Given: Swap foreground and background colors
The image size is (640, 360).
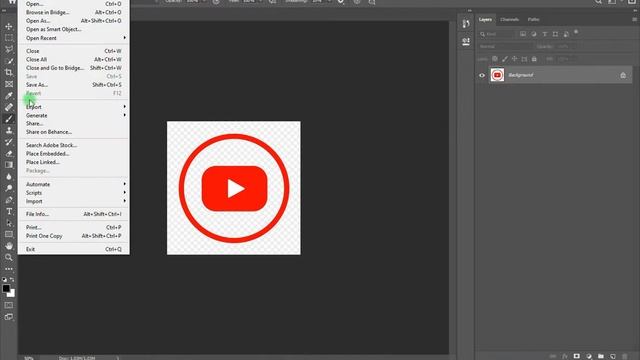Looking at the screenshot, I should [12, 280].
